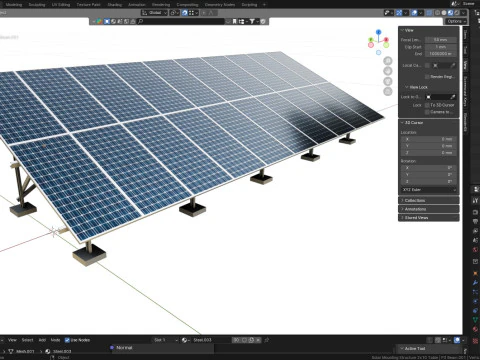
Task: Switch to the Shading workspace tab
Action: coord(114,5)
